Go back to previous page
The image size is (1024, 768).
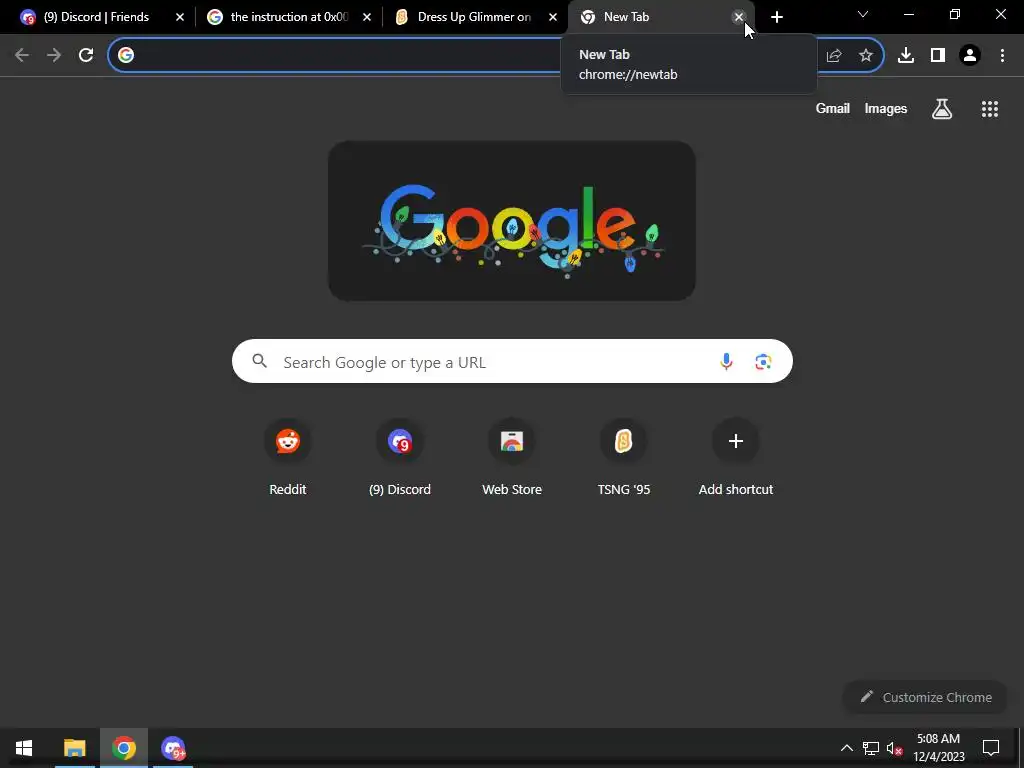tap(22, 55)
